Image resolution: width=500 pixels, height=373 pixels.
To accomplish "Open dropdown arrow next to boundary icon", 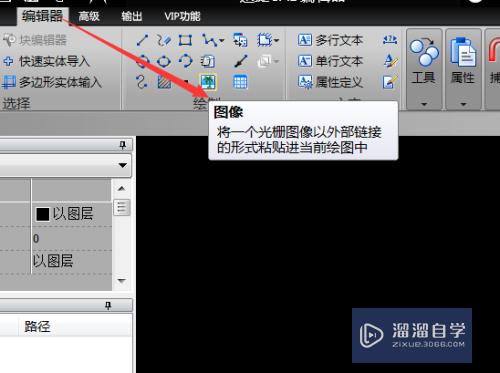I will 277,41.
